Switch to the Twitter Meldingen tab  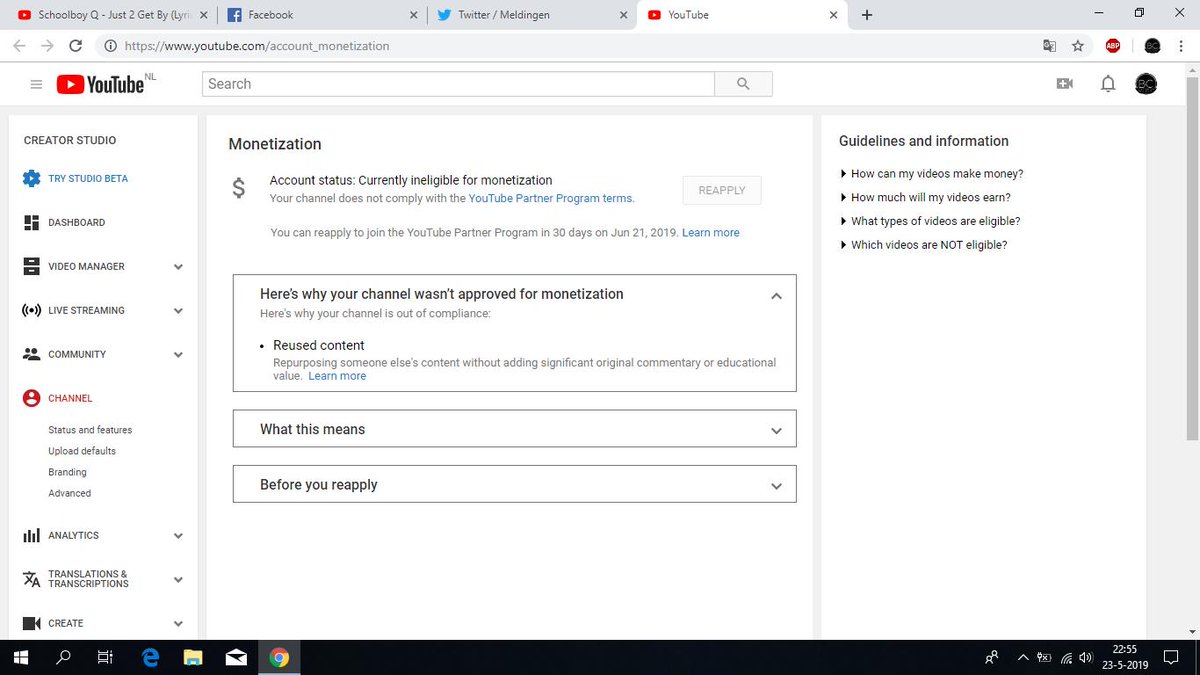pos(531,15)
